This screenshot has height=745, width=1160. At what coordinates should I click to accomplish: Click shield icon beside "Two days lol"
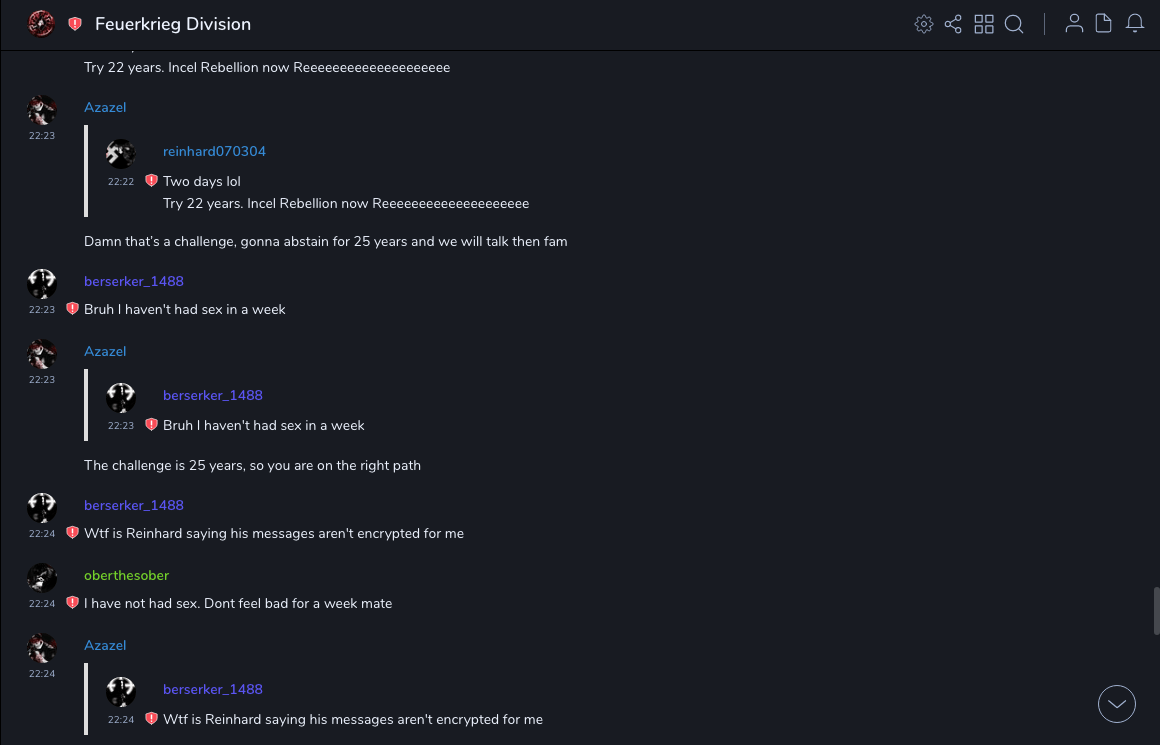pyautogui.click(x=152, y=181)
